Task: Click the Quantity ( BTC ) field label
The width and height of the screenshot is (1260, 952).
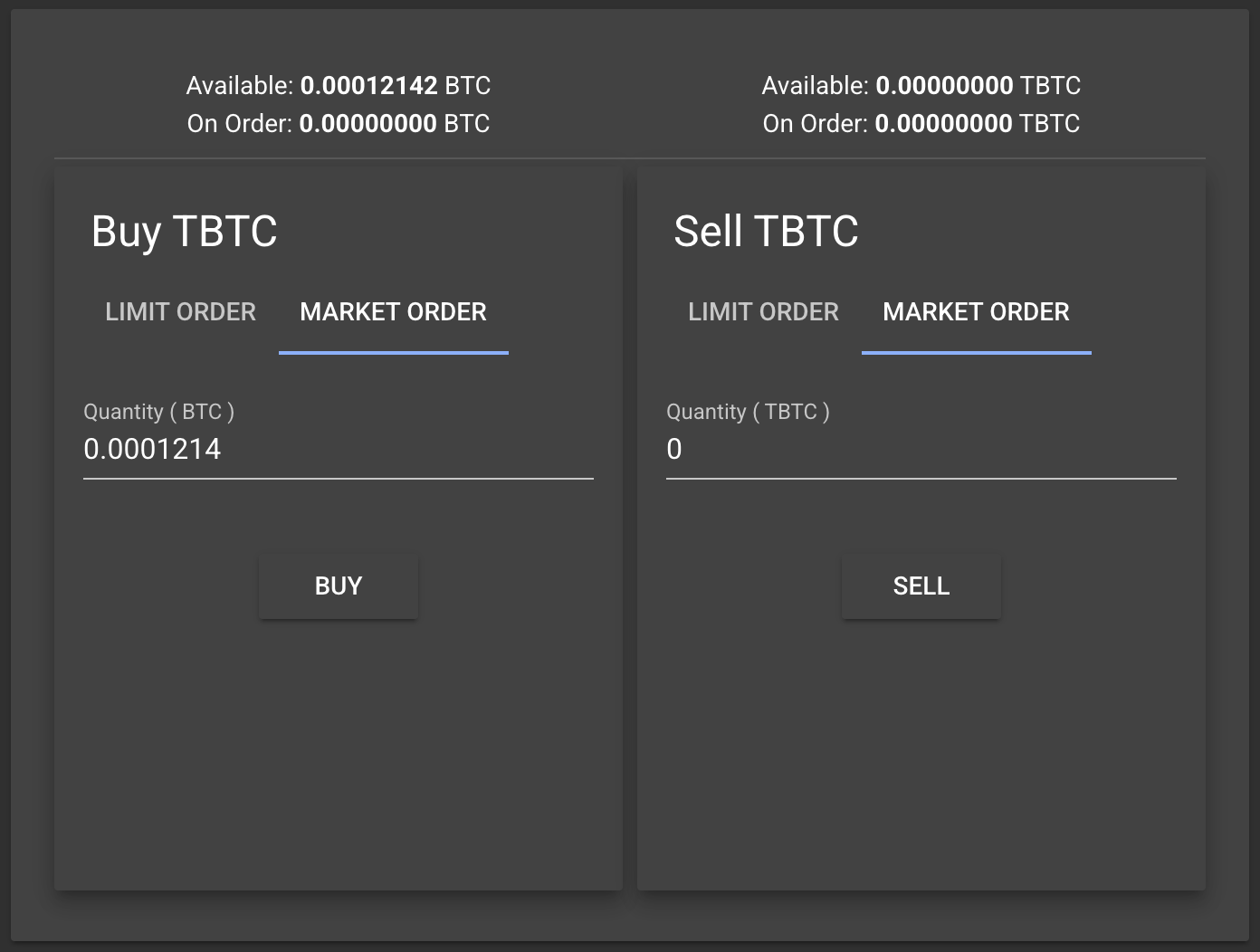Action: point(158,412)
